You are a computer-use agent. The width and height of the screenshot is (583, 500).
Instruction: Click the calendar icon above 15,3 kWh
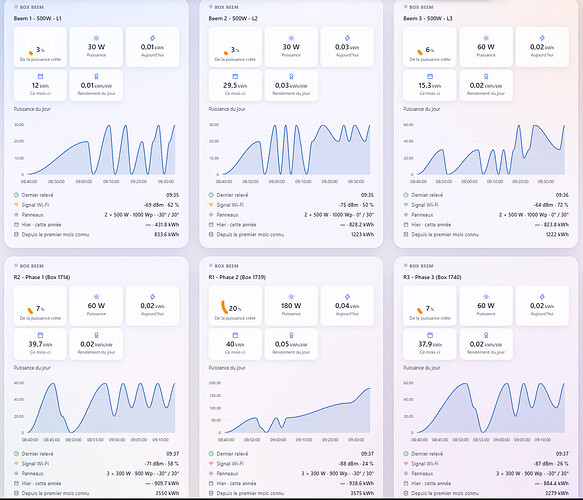point(430,76)
